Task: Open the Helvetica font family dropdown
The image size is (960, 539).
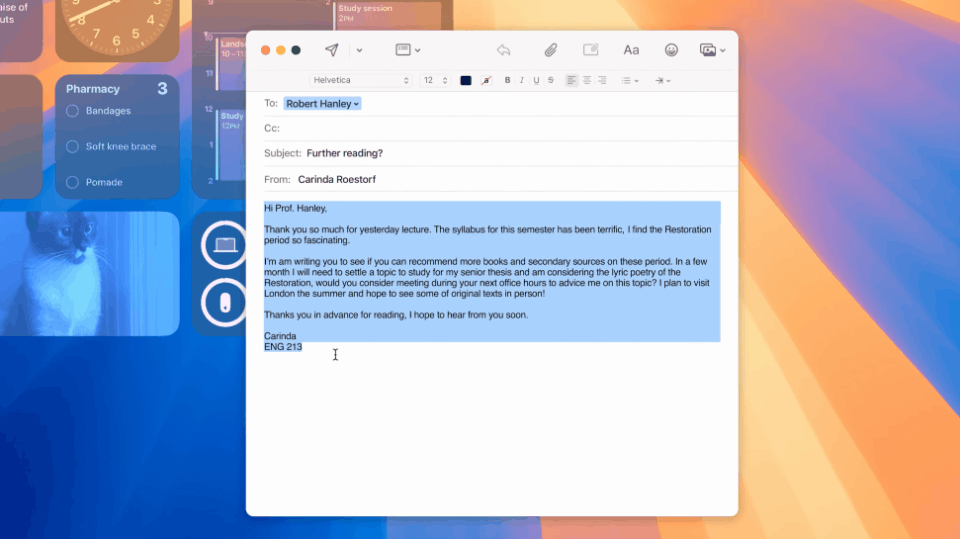Action: [360, 80]
